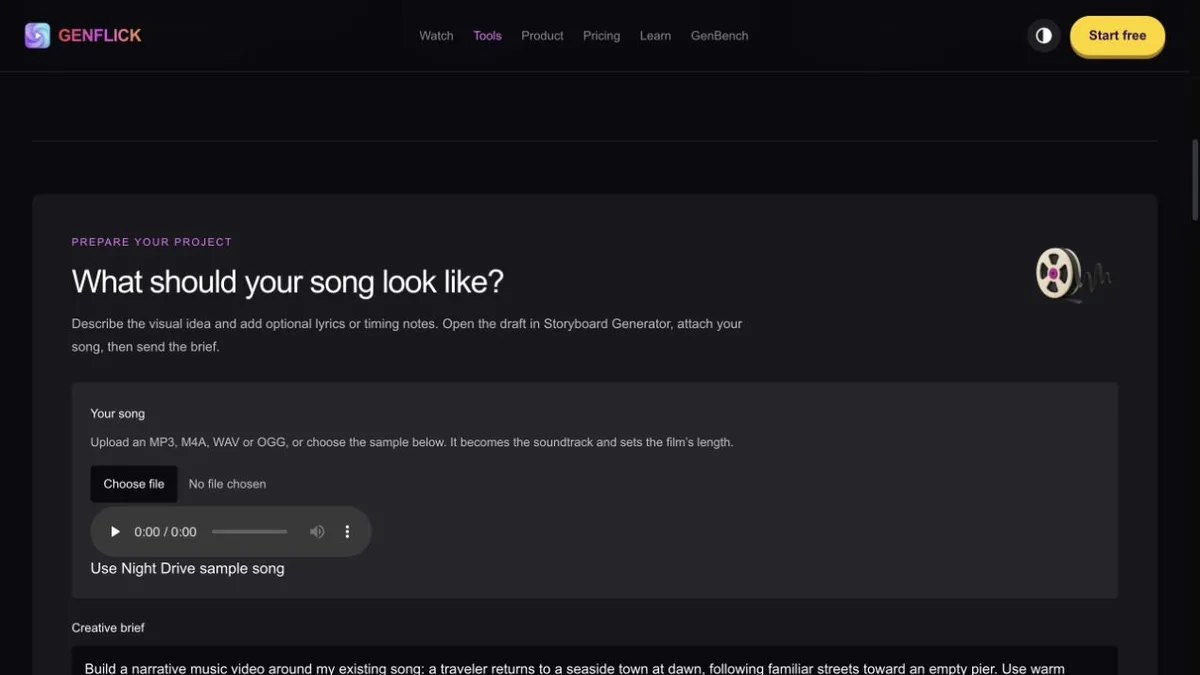Click the 'Your song' label
This screenshot has width=1200, height=675.
pyautogui.click(x=118, y=414)
